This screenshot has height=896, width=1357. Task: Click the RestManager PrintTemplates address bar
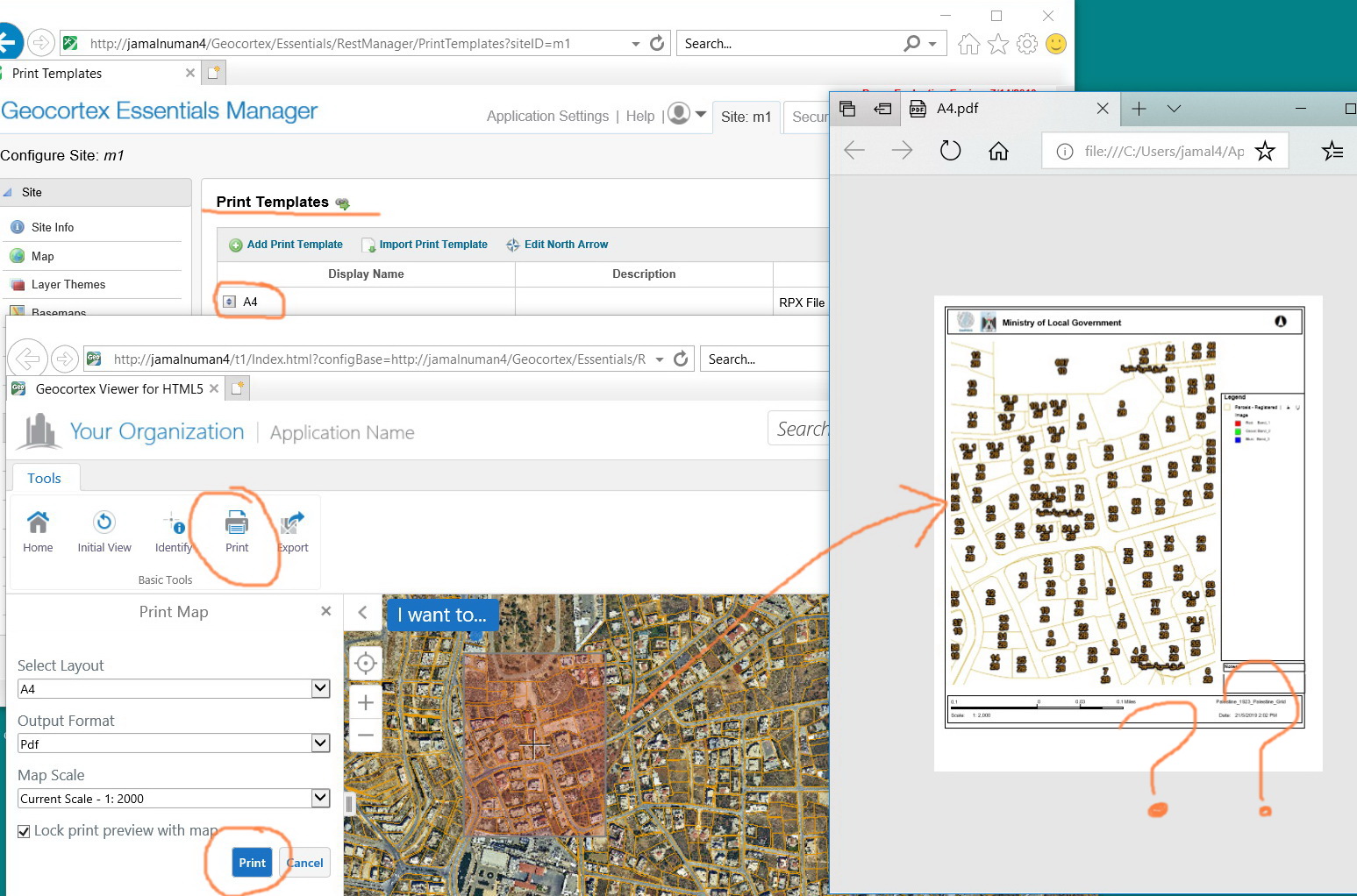coord(351,43)
